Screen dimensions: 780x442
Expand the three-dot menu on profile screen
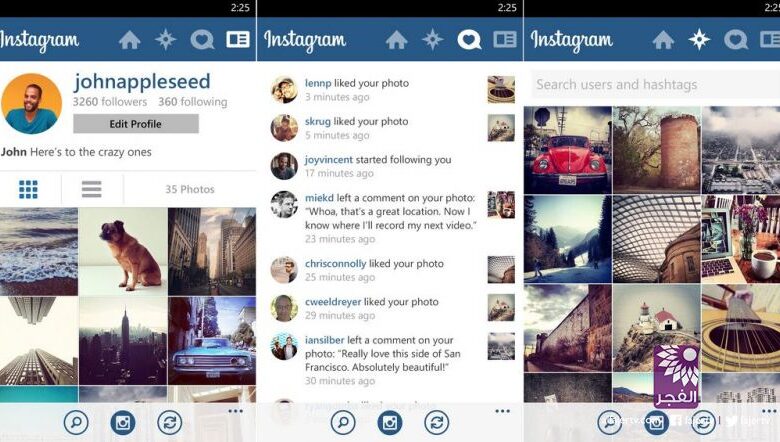[x=235, y=411]
